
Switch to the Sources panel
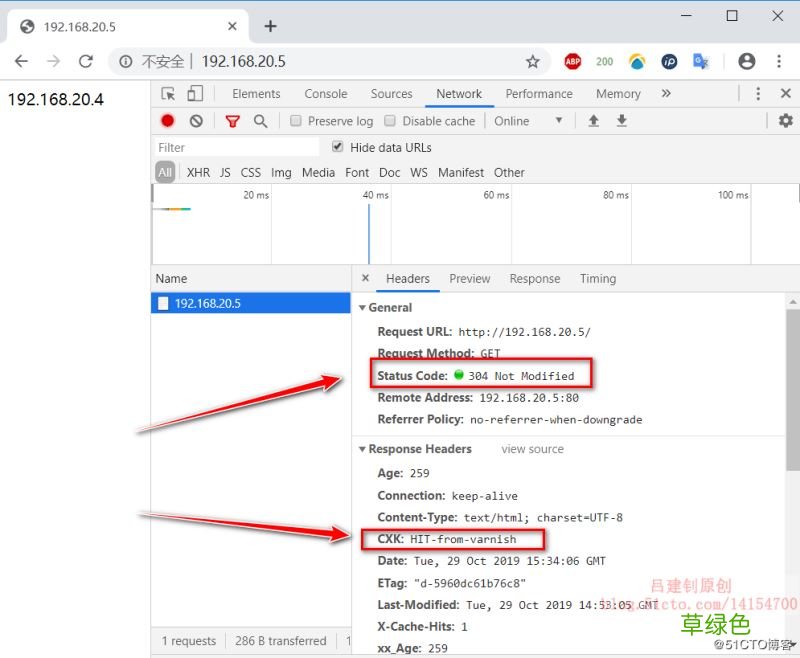click(391, 94)
